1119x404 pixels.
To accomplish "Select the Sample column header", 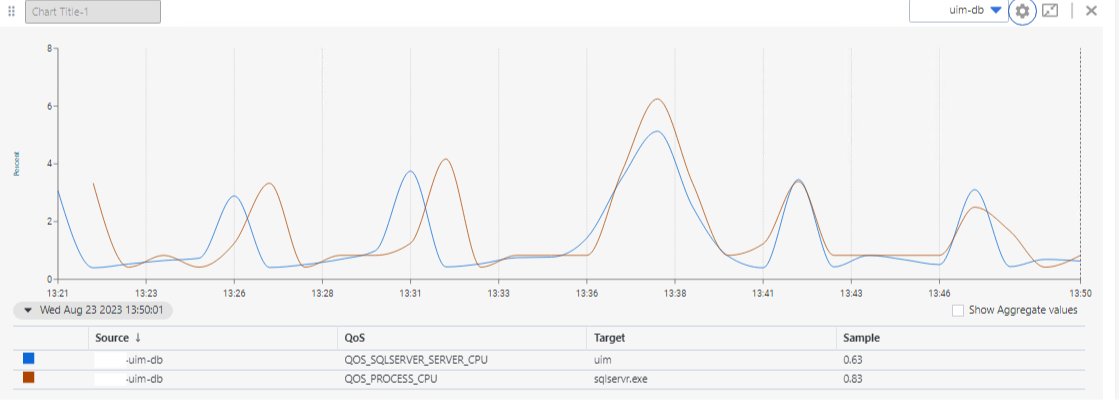I will (861, 338).
